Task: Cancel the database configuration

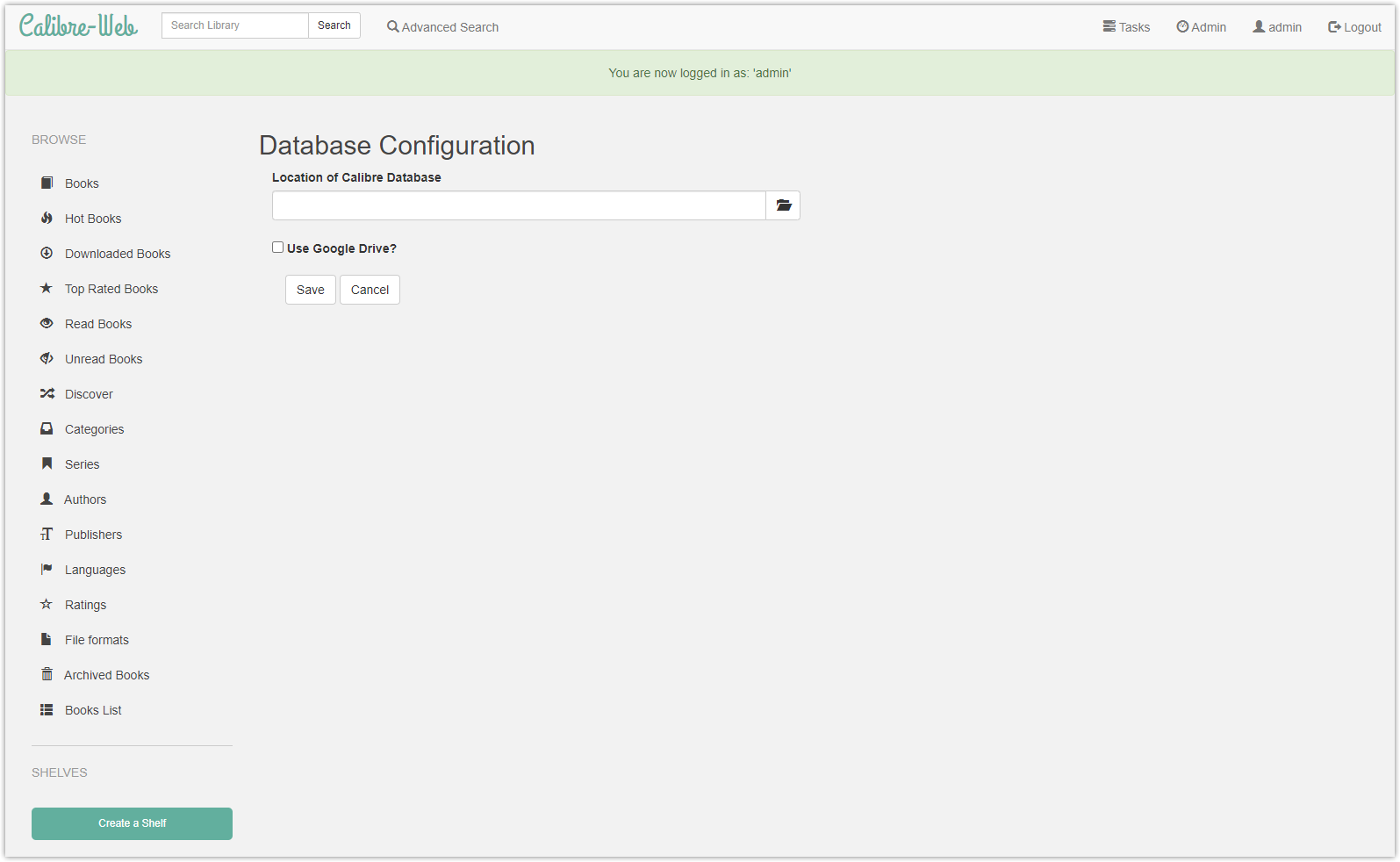Action: [x=370, y=290]
